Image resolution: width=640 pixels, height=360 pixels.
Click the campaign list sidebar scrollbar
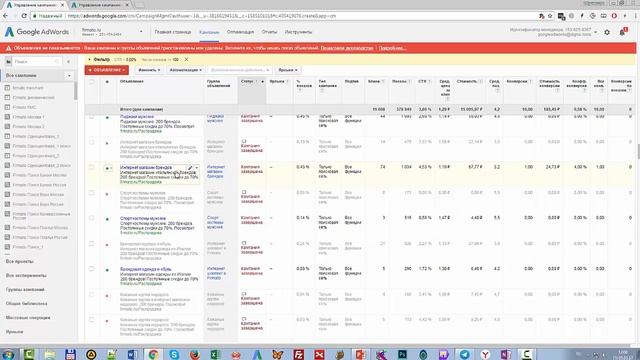click(x=76, y=91)
